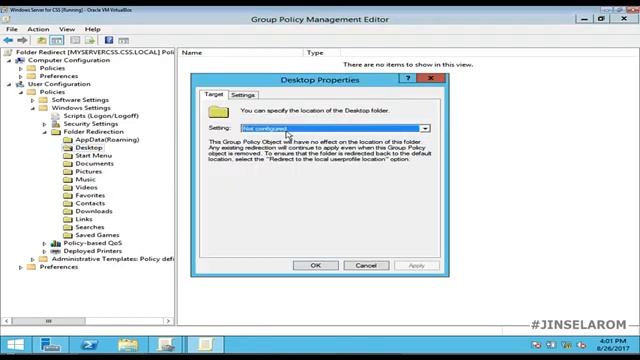Screen dimensions: 640x360
Task: Click the Type column header
Action: [x=322, y=53]
